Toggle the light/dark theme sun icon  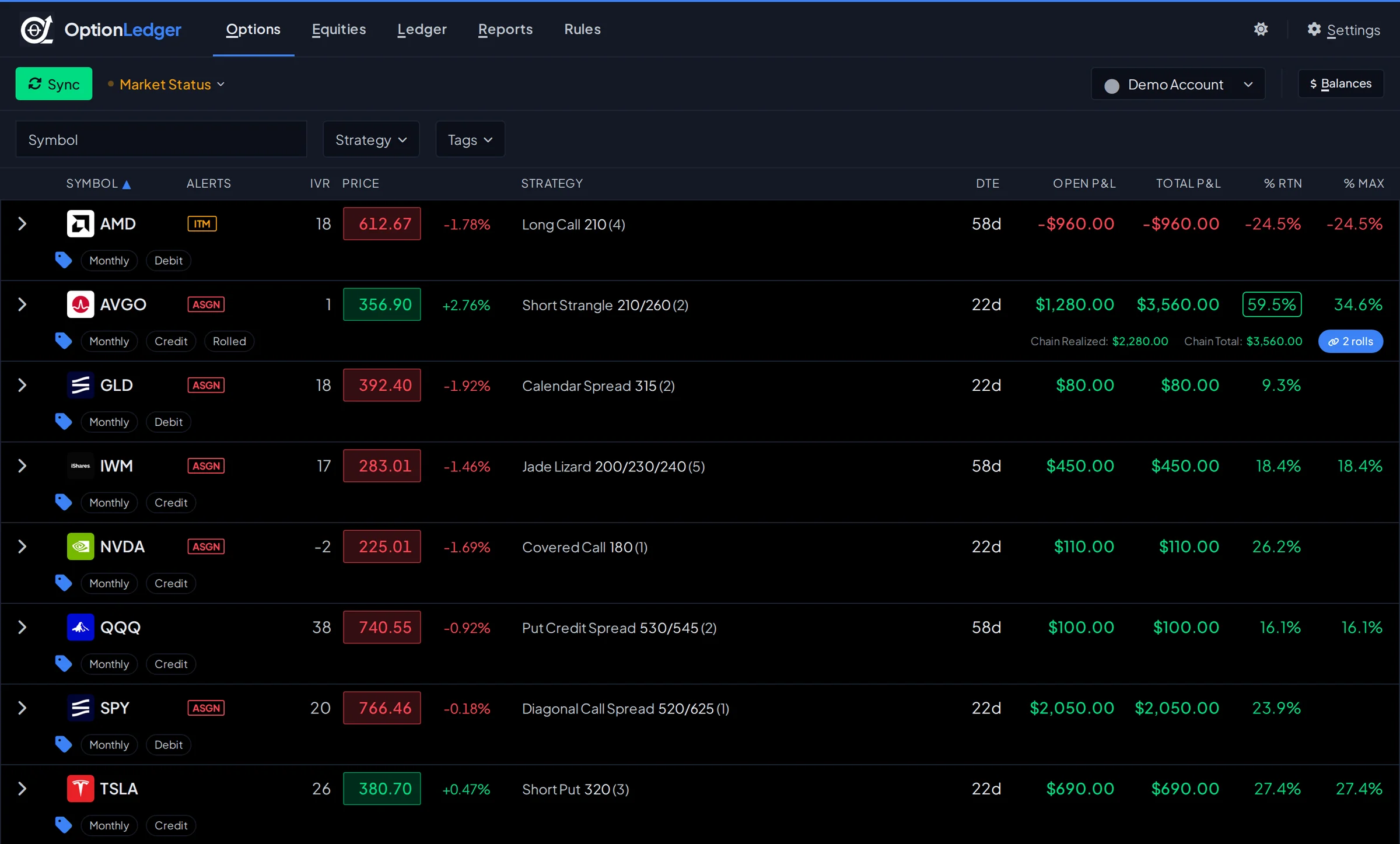tap(1261, 29)
